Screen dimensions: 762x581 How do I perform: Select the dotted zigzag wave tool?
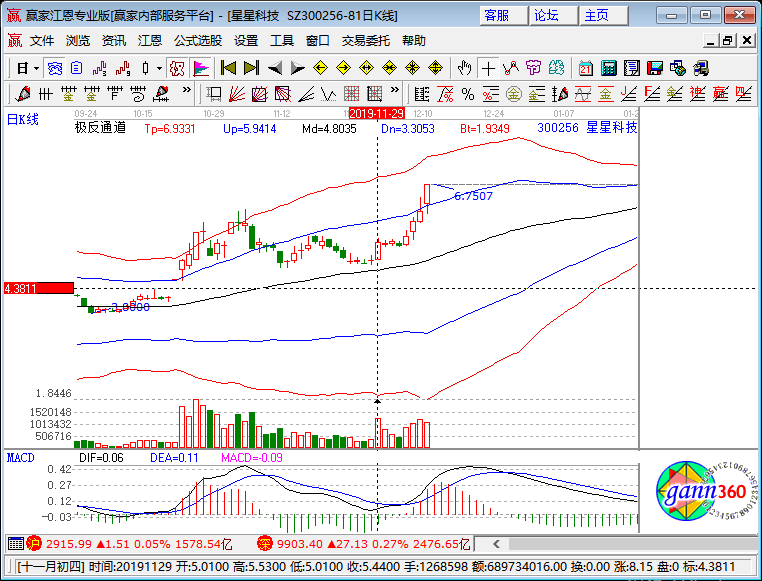click(329, 94)
